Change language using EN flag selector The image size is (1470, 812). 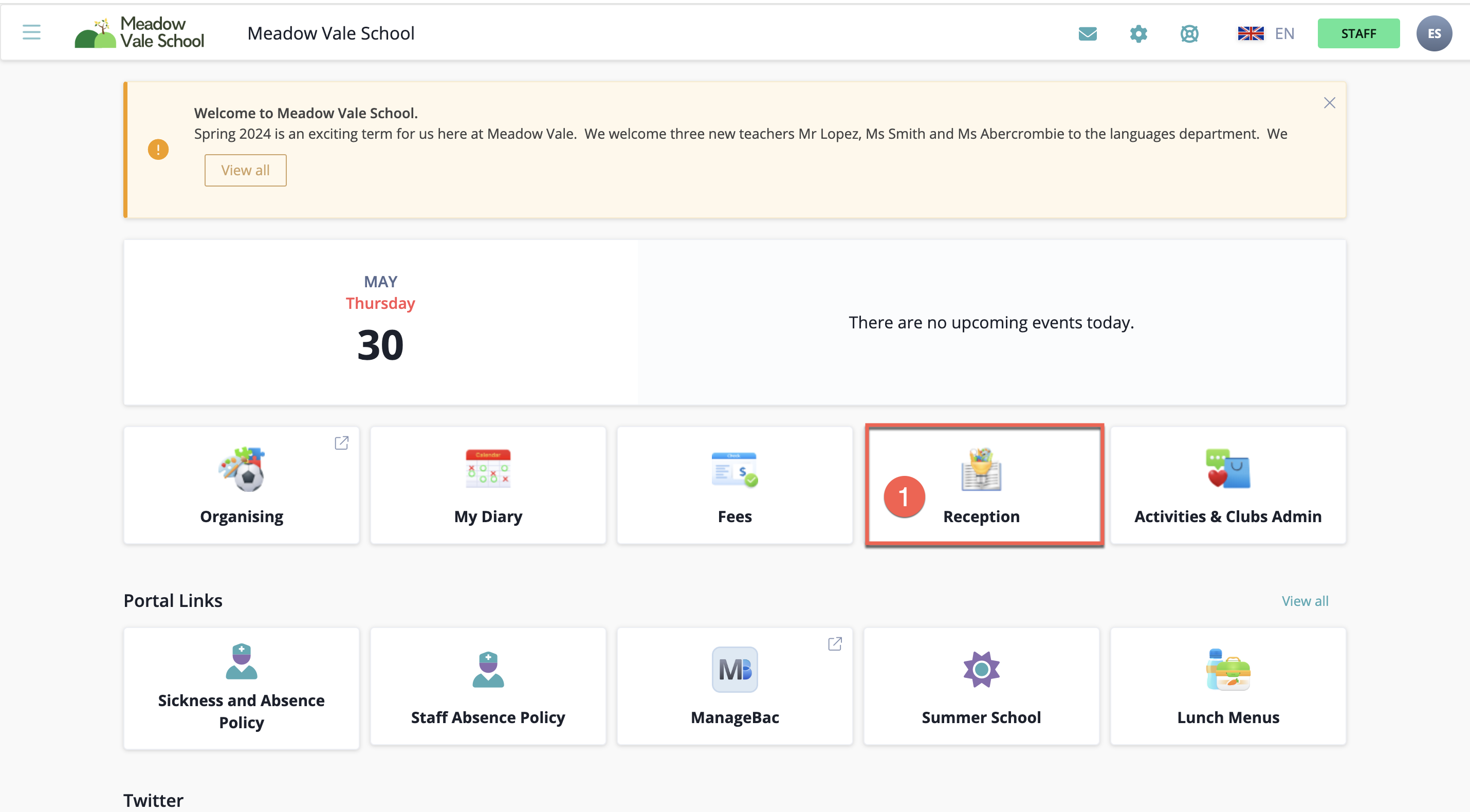click(1265, 34)
